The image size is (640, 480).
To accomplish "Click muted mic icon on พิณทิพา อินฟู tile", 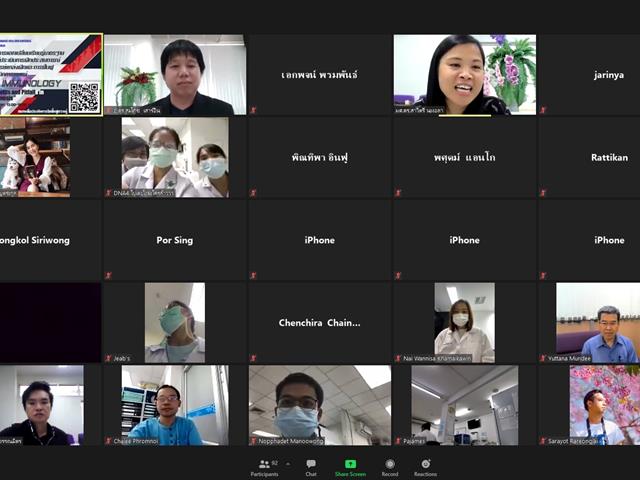I will click(253, 193).
